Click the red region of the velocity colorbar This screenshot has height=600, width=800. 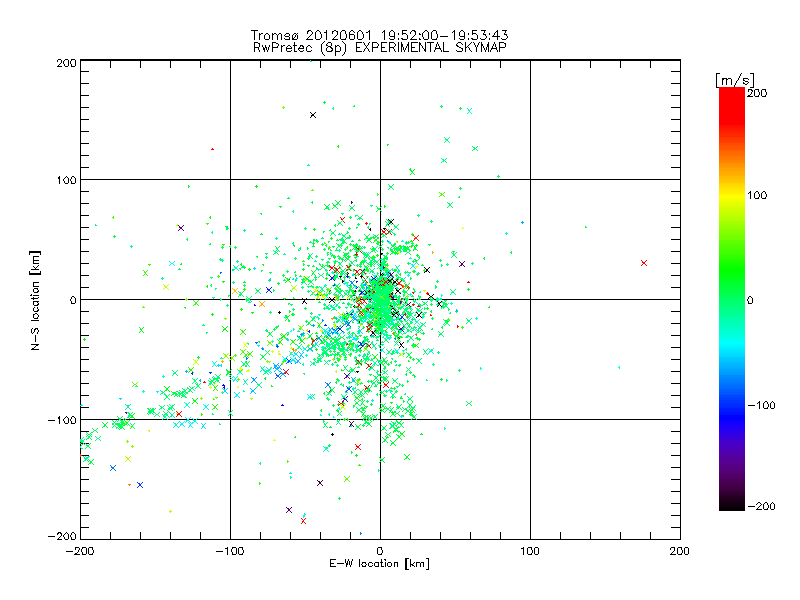pyautogui.click(x=732, y=105)
